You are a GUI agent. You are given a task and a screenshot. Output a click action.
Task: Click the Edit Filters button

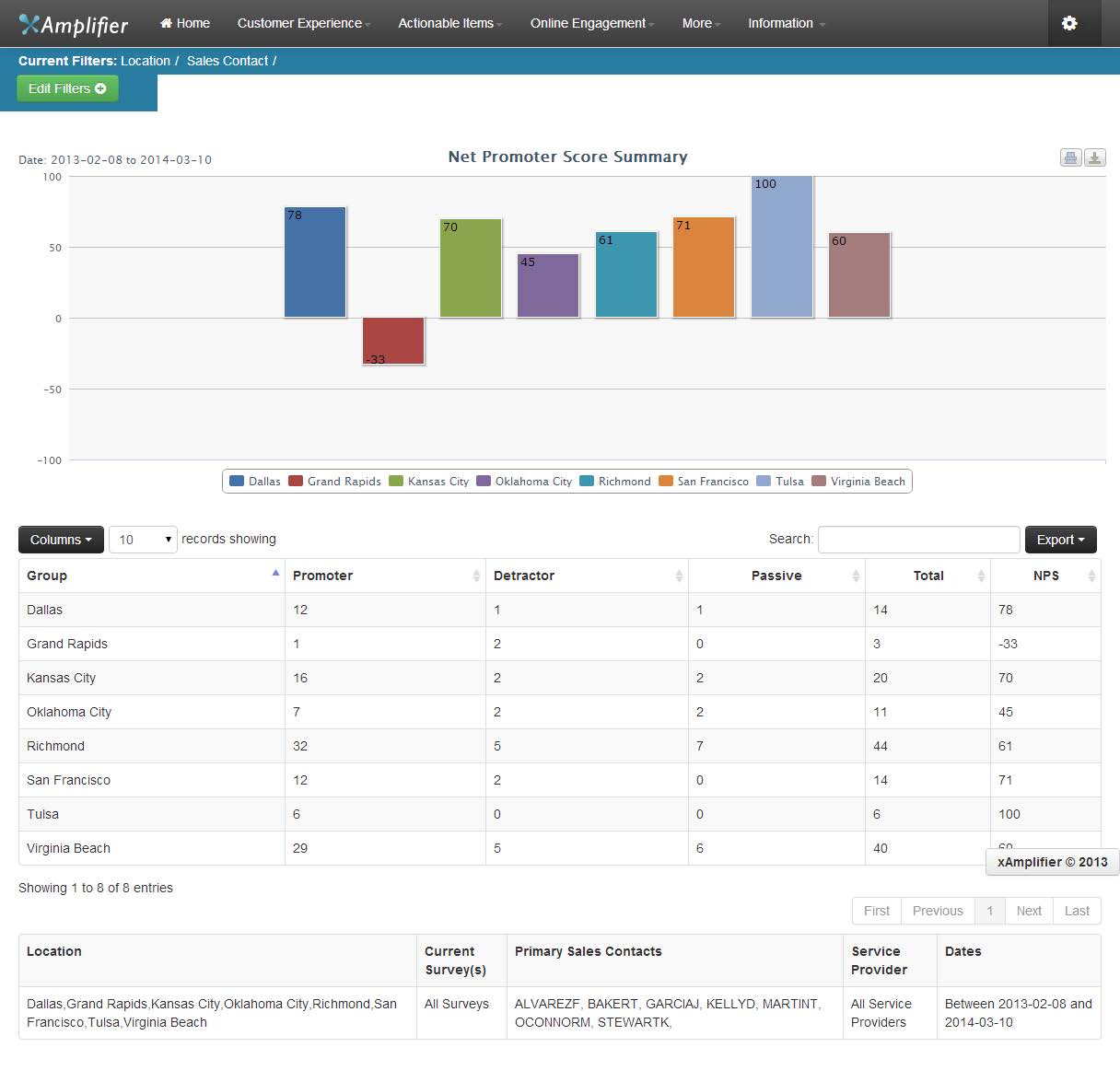pyautogui.click(x=67, y=88)
